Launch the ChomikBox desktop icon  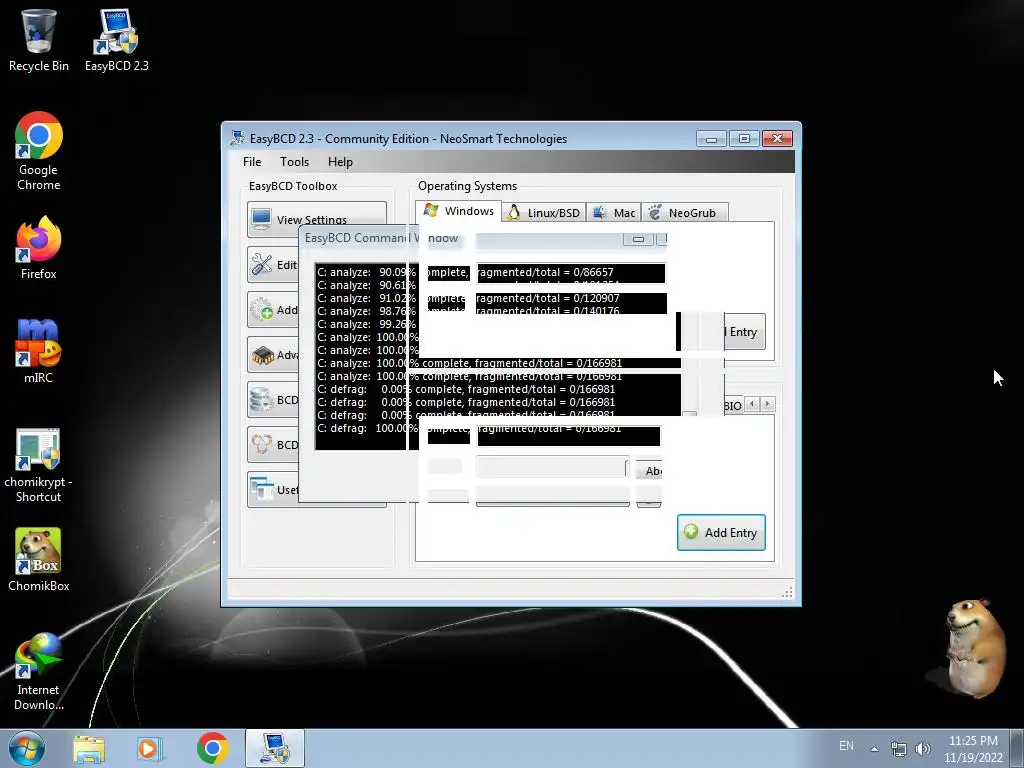coord(39,560)
